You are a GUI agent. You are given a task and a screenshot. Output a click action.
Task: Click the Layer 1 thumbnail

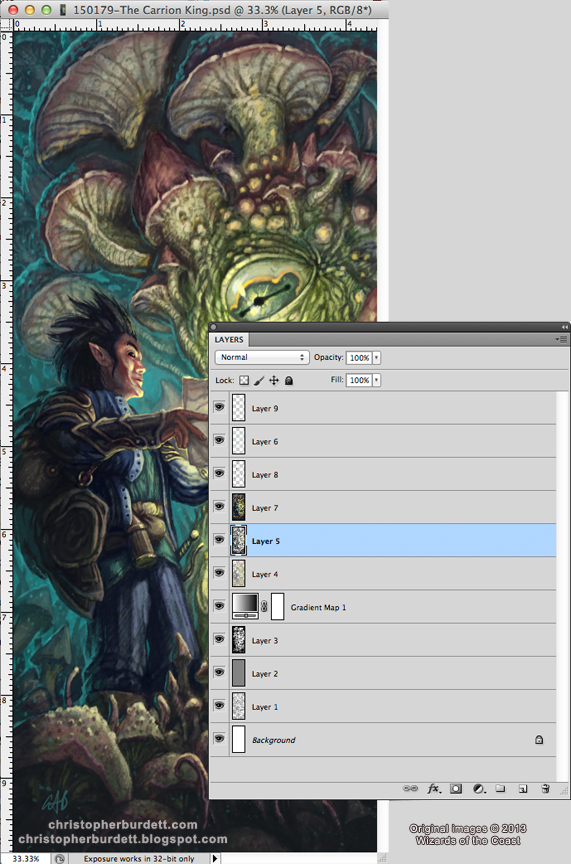[x=239, y=706]
